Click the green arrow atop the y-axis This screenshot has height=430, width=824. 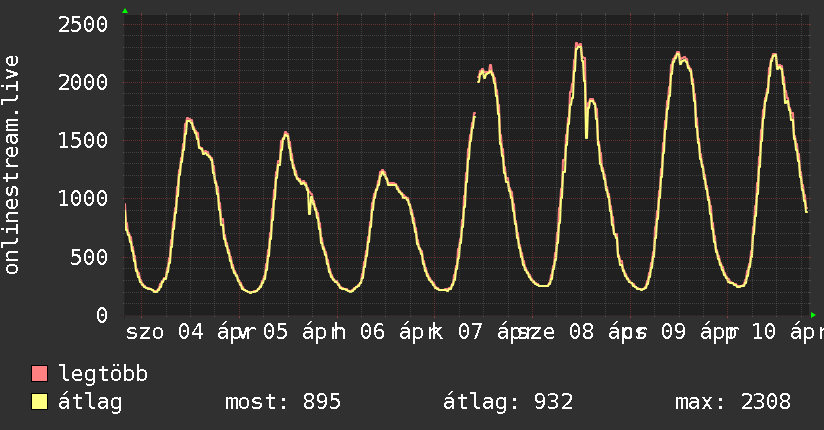(125, 11)
